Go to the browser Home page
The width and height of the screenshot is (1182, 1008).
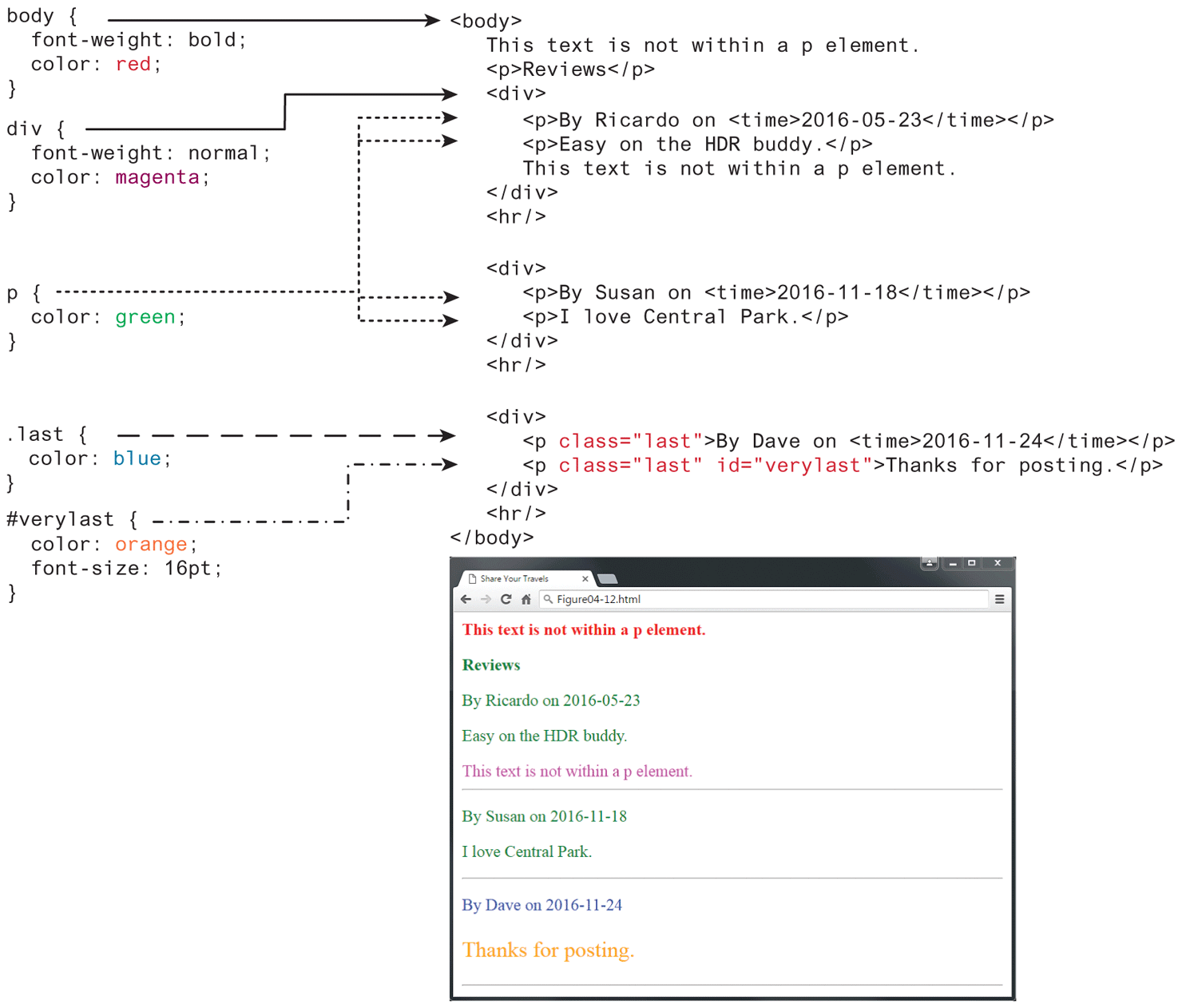(x=526, y=599)
